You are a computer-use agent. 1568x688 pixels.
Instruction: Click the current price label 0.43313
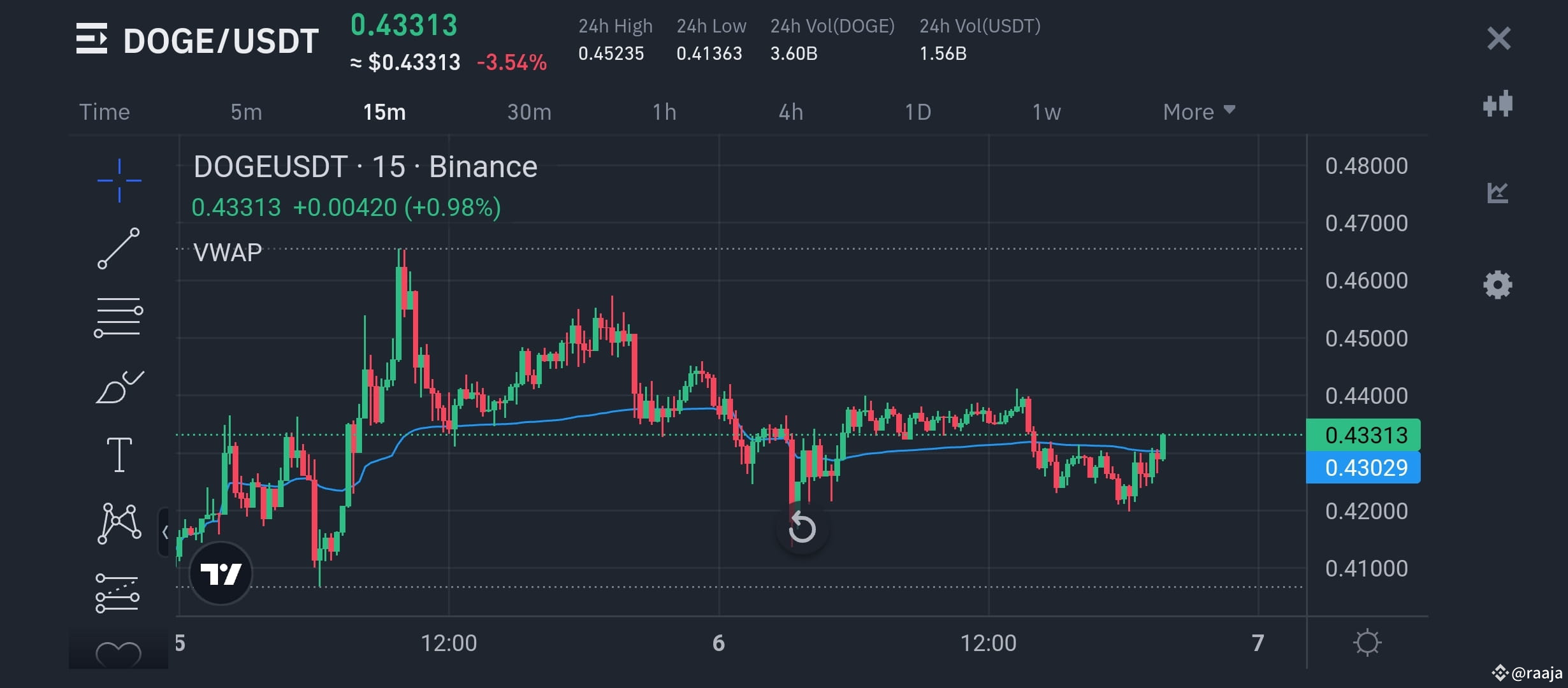(x=1364, y=435)
